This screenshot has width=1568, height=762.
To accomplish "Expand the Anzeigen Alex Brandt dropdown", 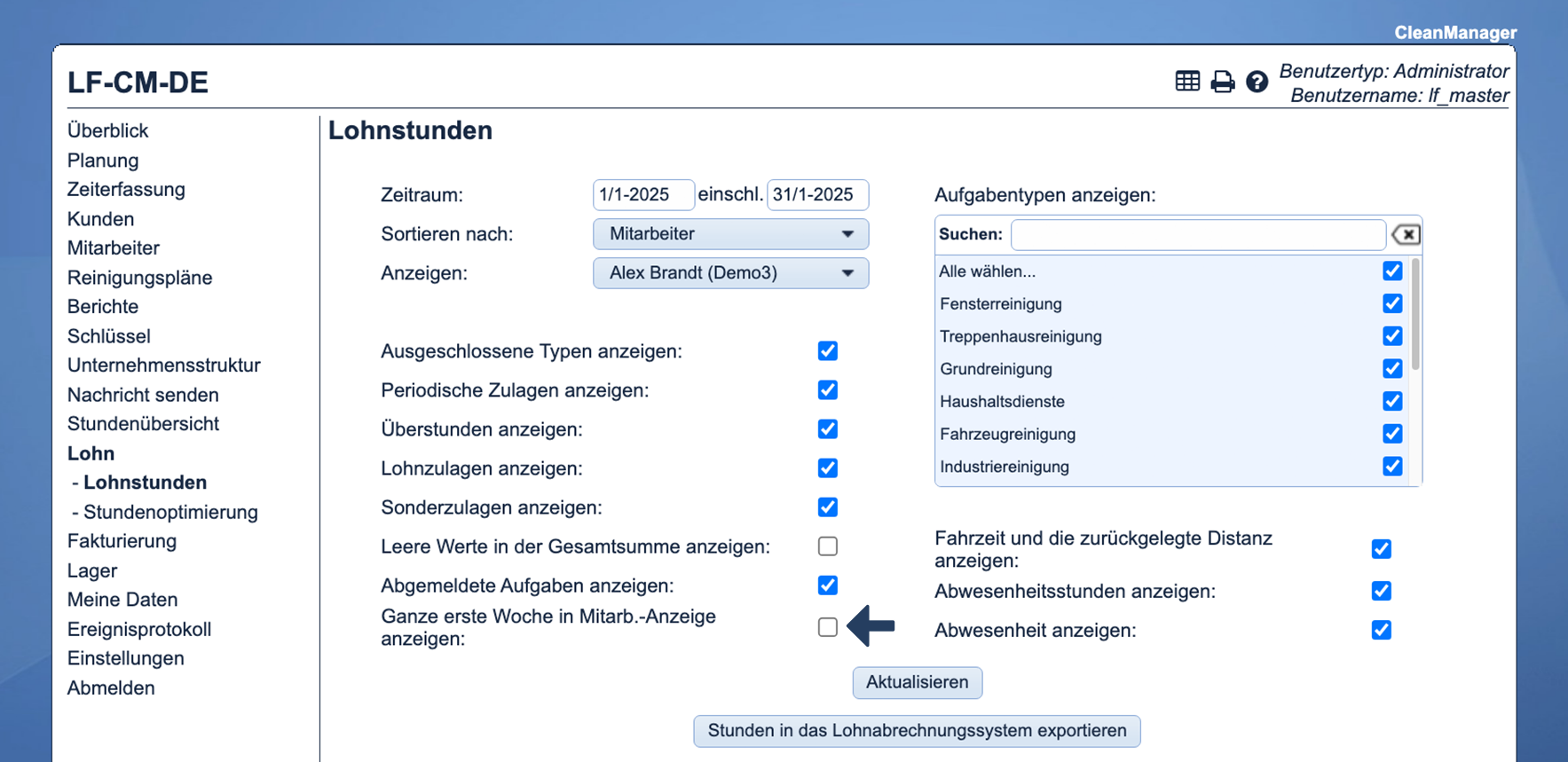I will 729,273.
